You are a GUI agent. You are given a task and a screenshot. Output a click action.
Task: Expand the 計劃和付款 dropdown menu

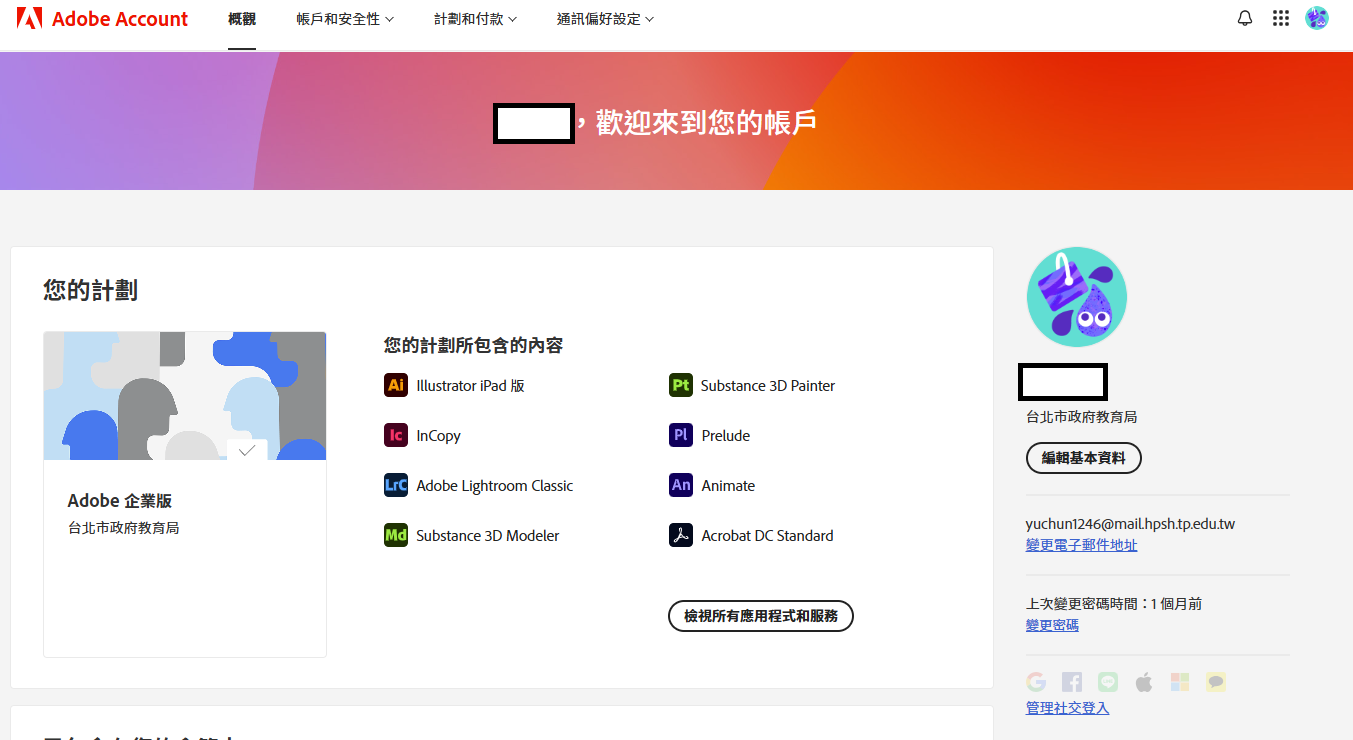click(475, 19)
